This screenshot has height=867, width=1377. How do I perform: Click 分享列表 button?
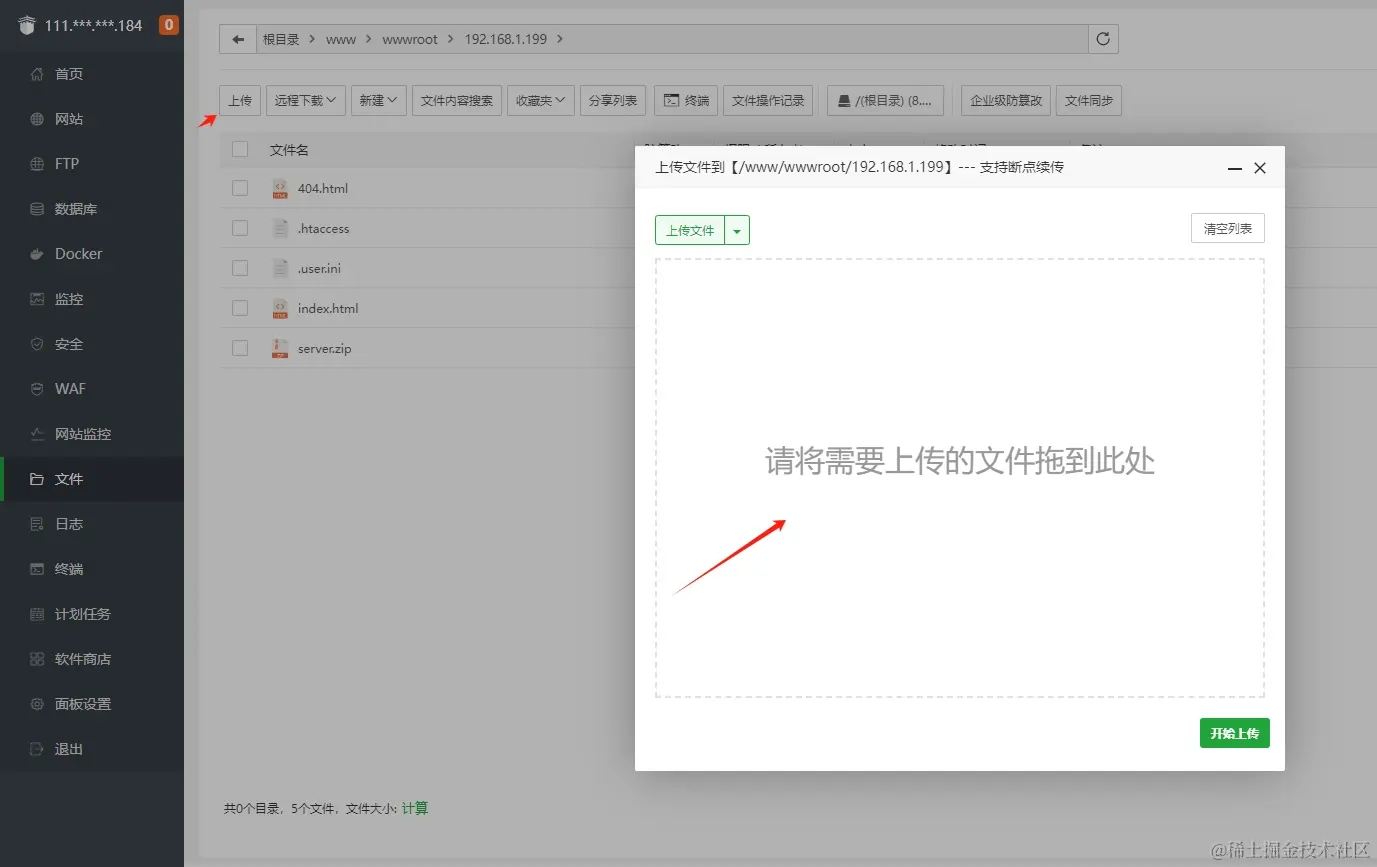[x=613, y=100]
